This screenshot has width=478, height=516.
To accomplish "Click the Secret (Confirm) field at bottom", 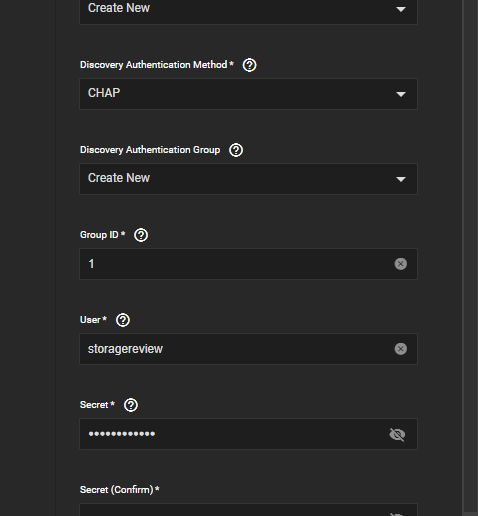I will (x=248, y=510).
